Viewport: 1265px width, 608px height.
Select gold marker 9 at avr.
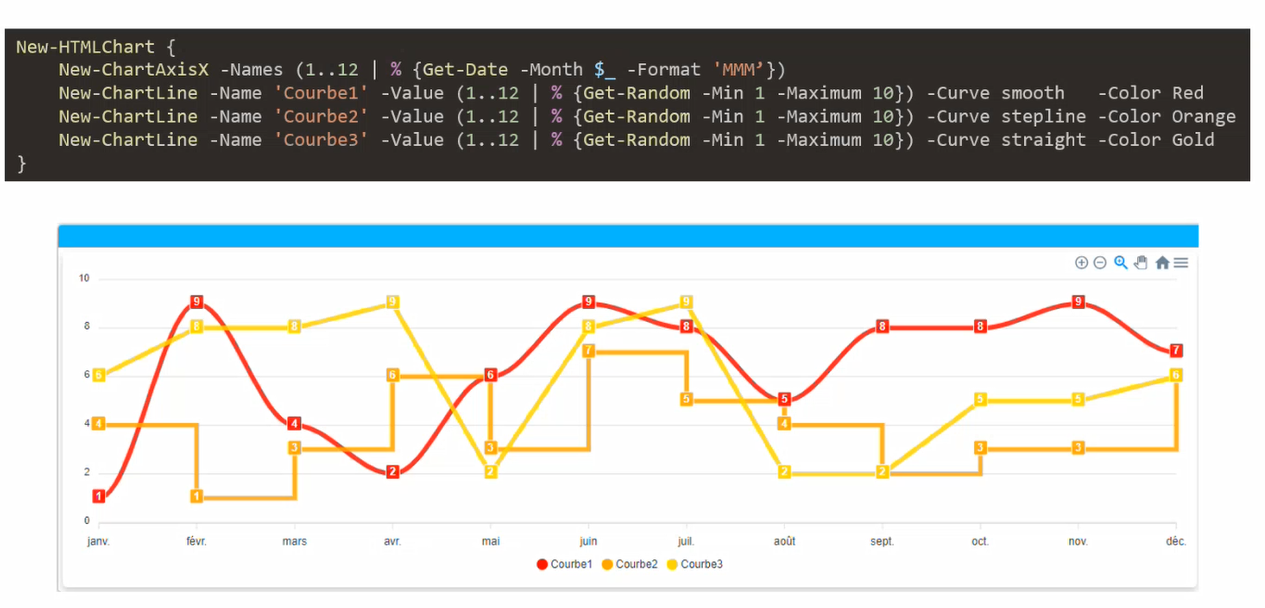coord(393,302)
